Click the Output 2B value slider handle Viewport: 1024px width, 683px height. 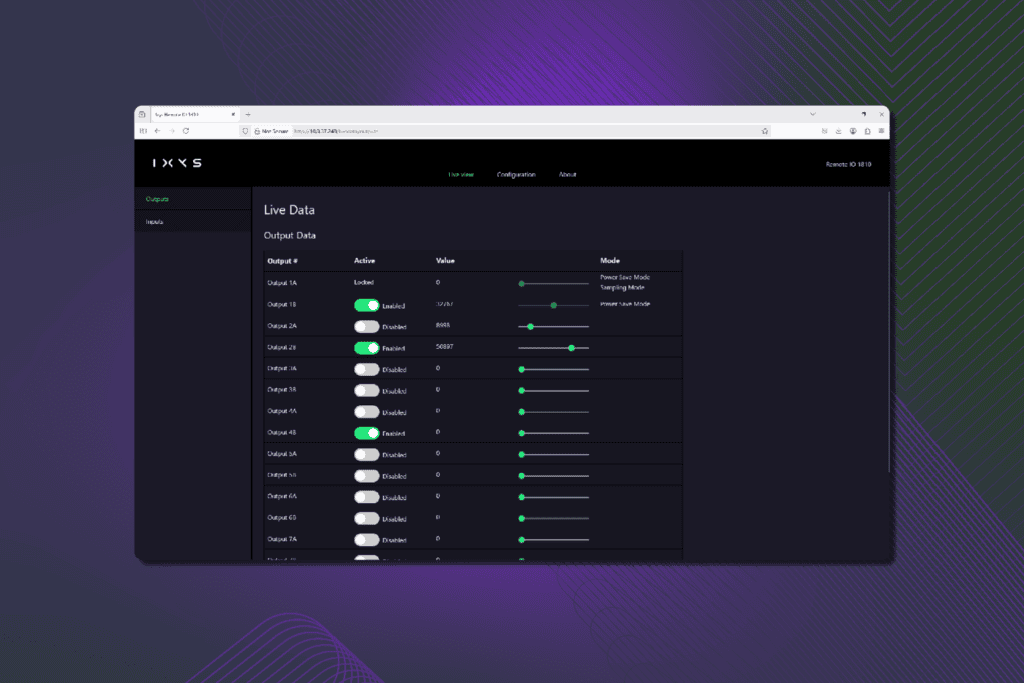[x=571, y=348]
